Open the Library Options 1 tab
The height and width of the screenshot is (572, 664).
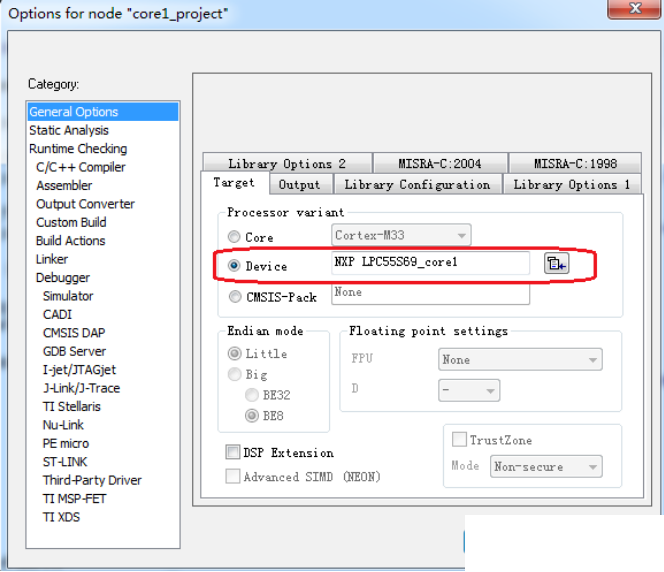pyautogui.click(x=571, y=185)
